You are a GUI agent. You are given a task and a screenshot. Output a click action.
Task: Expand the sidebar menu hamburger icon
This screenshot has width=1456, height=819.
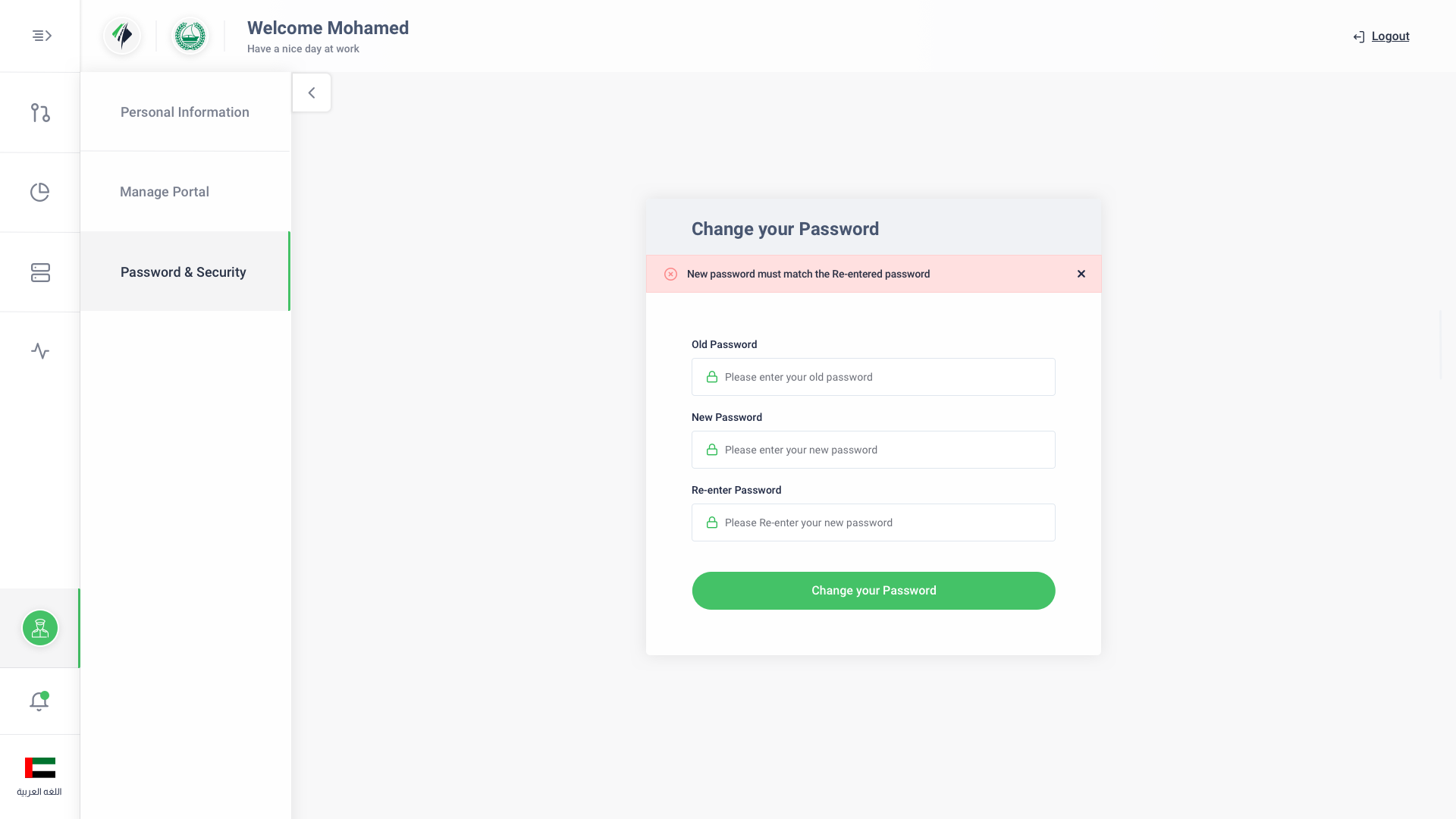pos(42,36)
